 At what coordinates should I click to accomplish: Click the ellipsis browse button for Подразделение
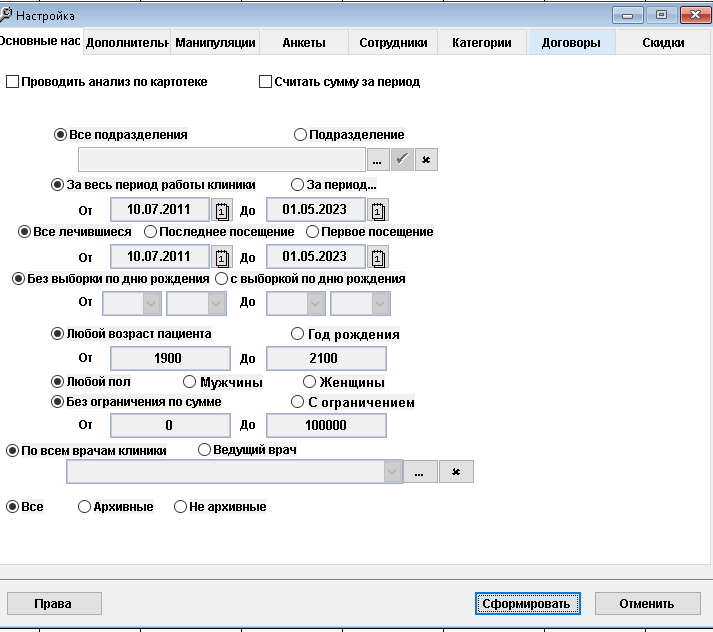point(378,160)
